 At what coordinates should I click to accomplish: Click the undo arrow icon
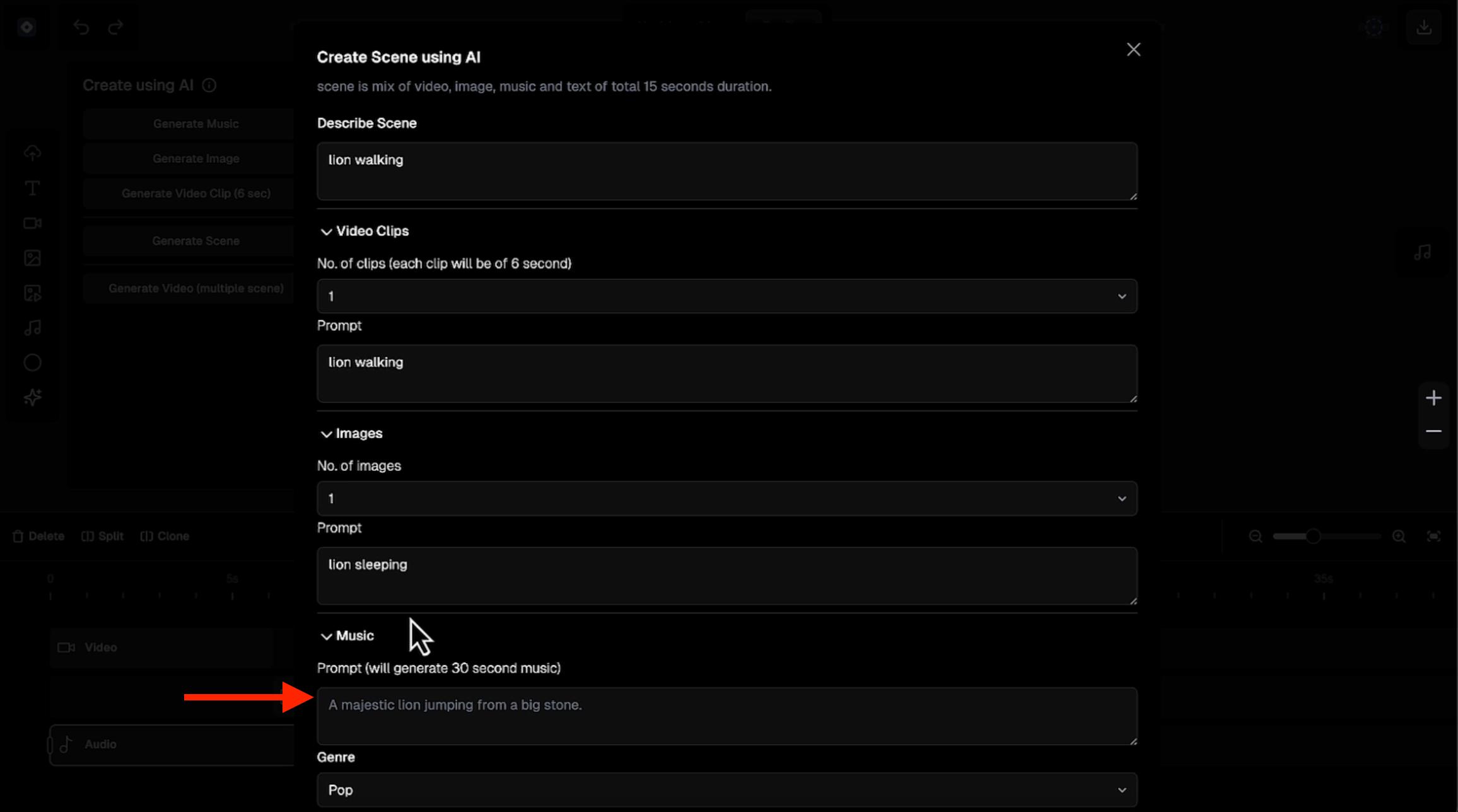click(81, 27)
